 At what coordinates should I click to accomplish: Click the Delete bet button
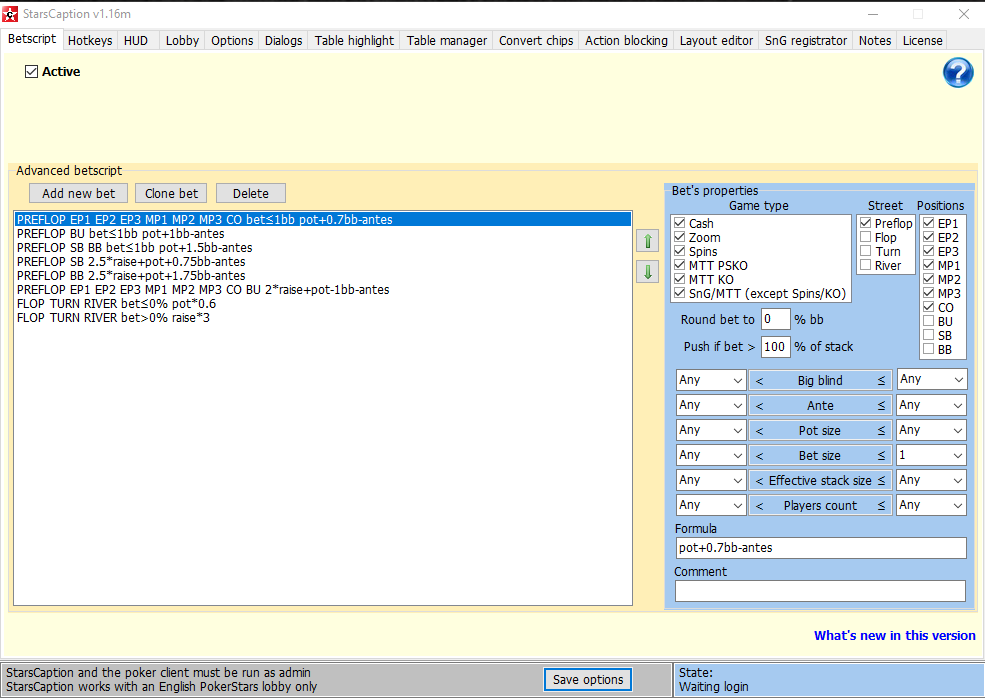(251, 194)
